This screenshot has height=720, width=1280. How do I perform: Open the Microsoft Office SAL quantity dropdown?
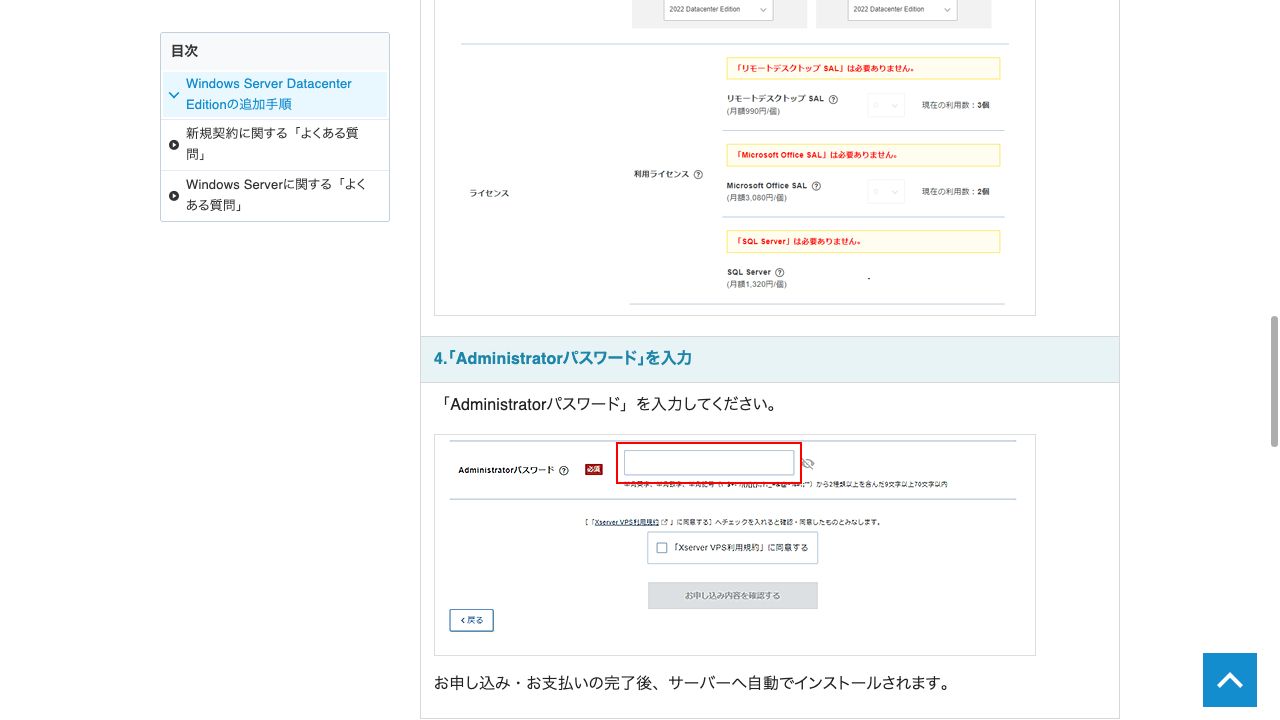tap(886, 191)
